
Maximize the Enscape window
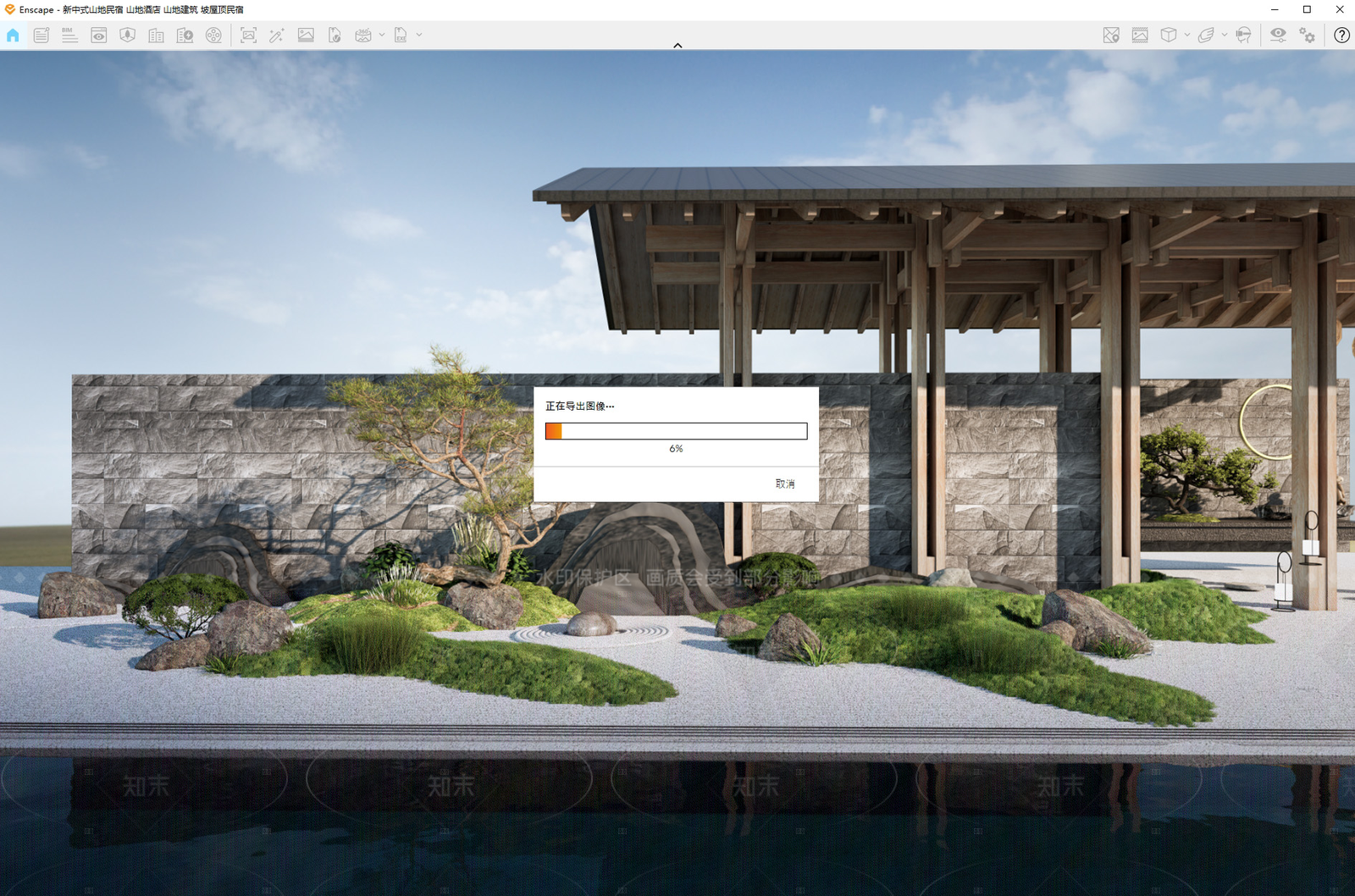(1307, 10)
